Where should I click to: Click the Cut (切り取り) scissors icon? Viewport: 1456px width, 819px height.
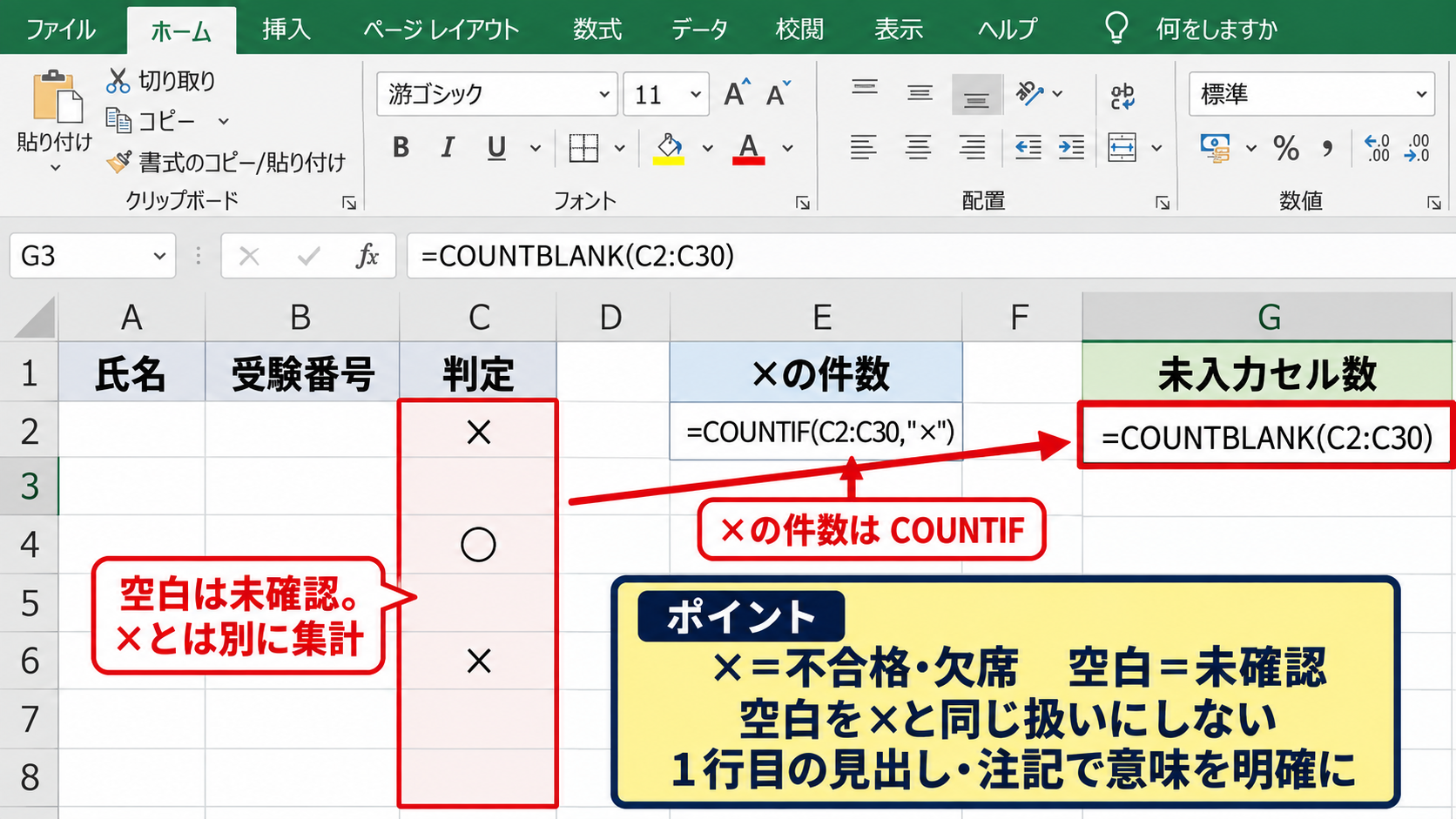pos(118,81)
